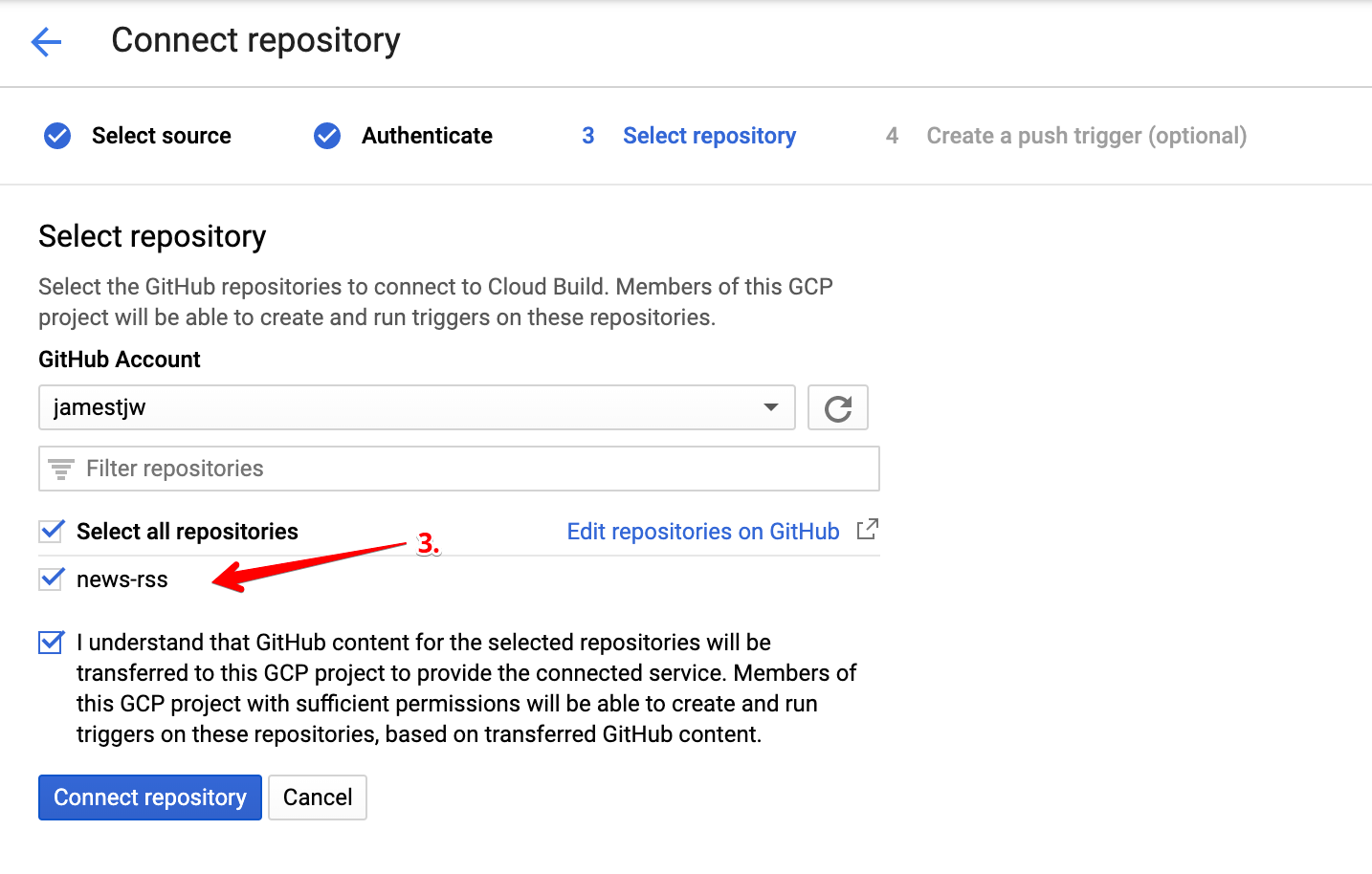
Task: Click the step 3 number indicator
Action: [587, 136]
